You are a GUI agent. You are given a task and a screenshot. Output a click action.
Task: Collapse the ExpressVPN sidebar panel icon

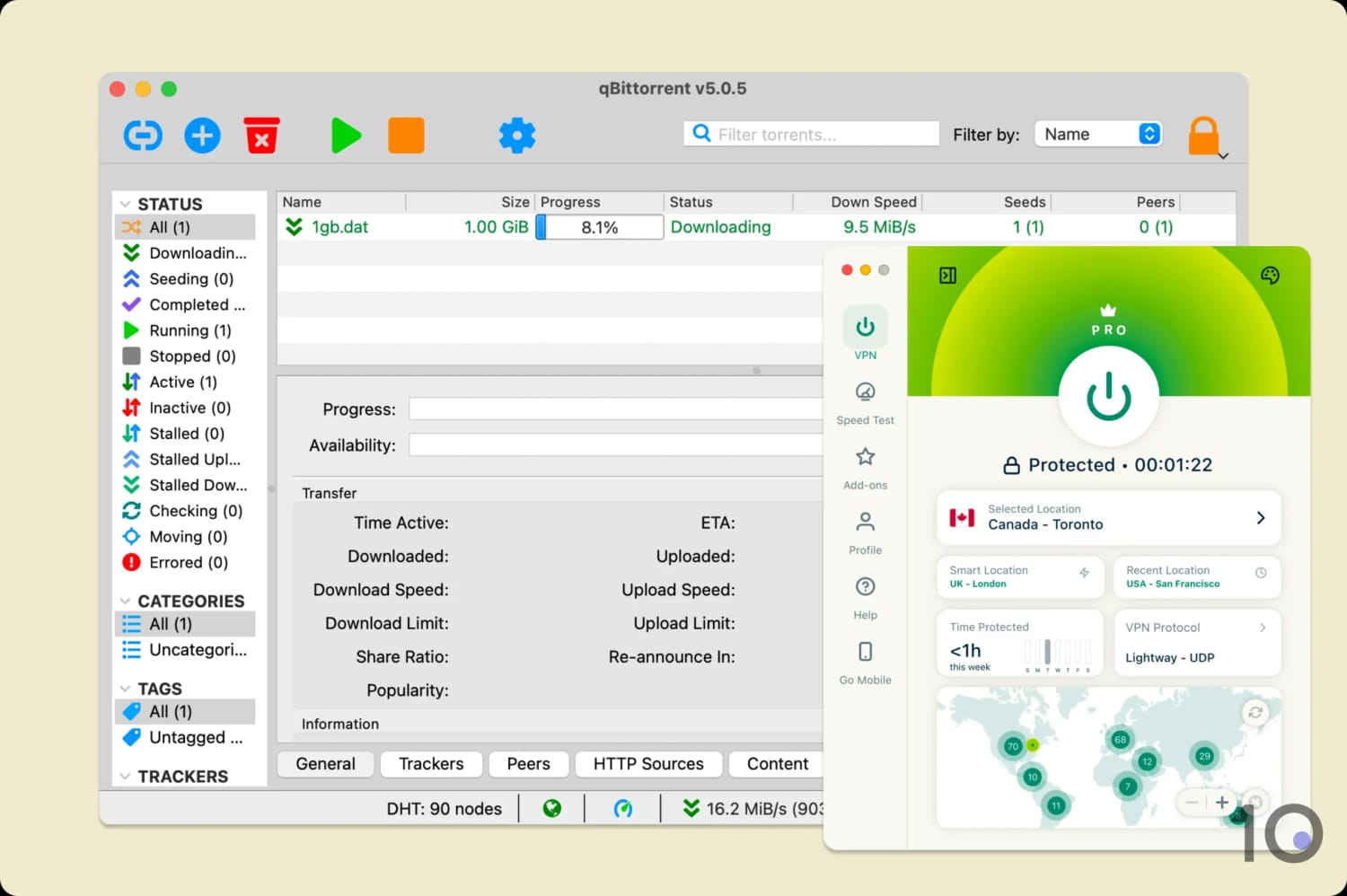pos(947,275)
